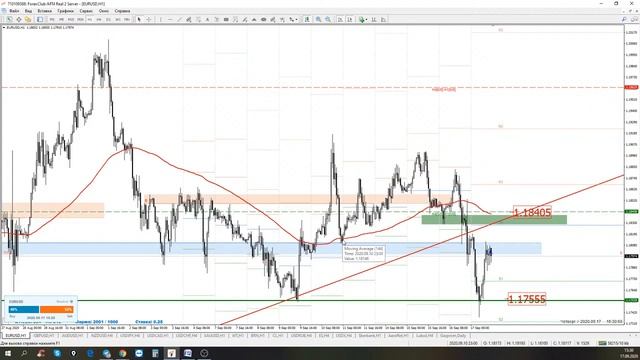Click the Moving Average tooltip box

click(363, 253)
